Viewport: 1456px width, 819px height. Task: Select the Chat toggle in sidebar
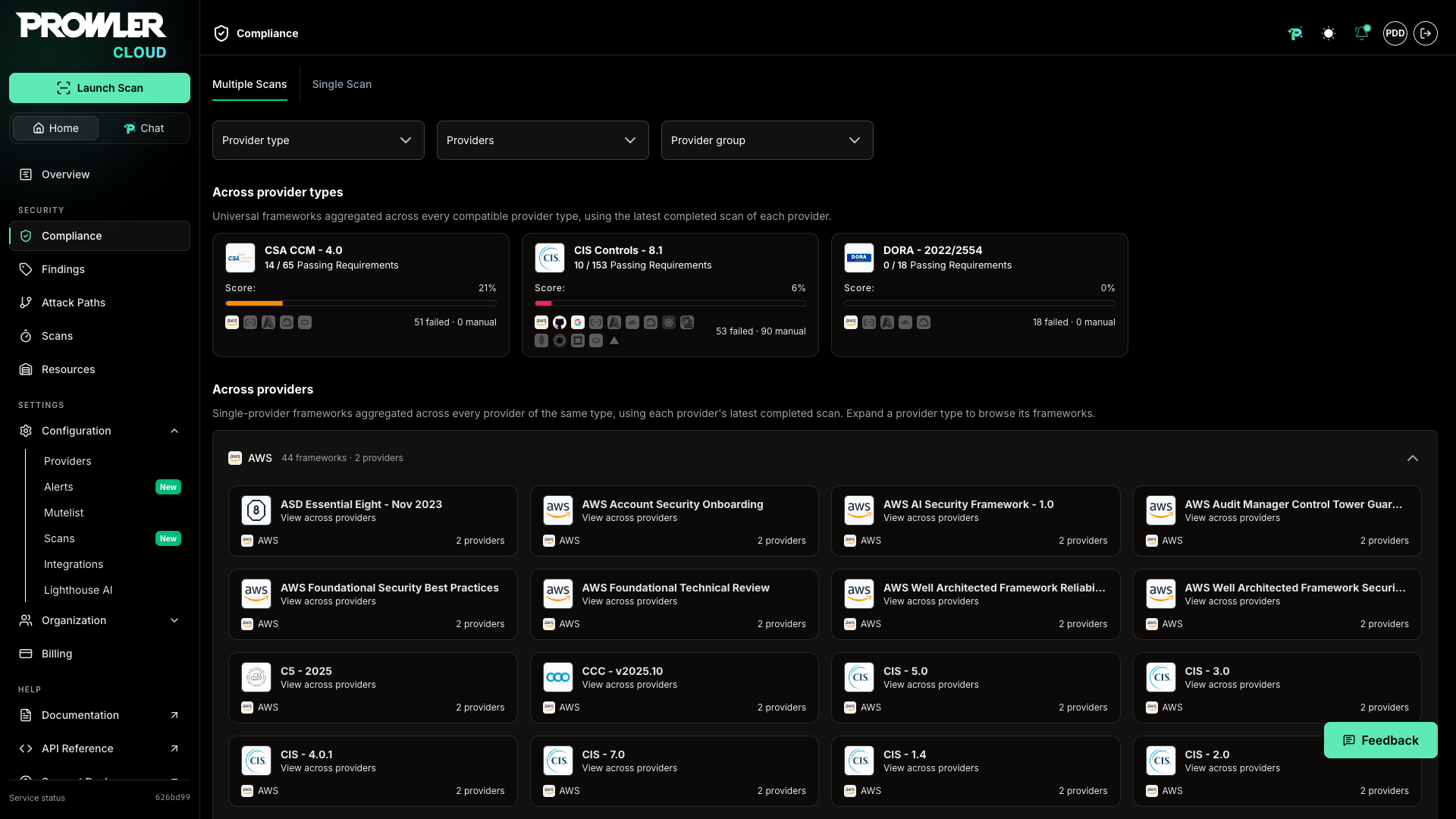(x=144, y=128)
